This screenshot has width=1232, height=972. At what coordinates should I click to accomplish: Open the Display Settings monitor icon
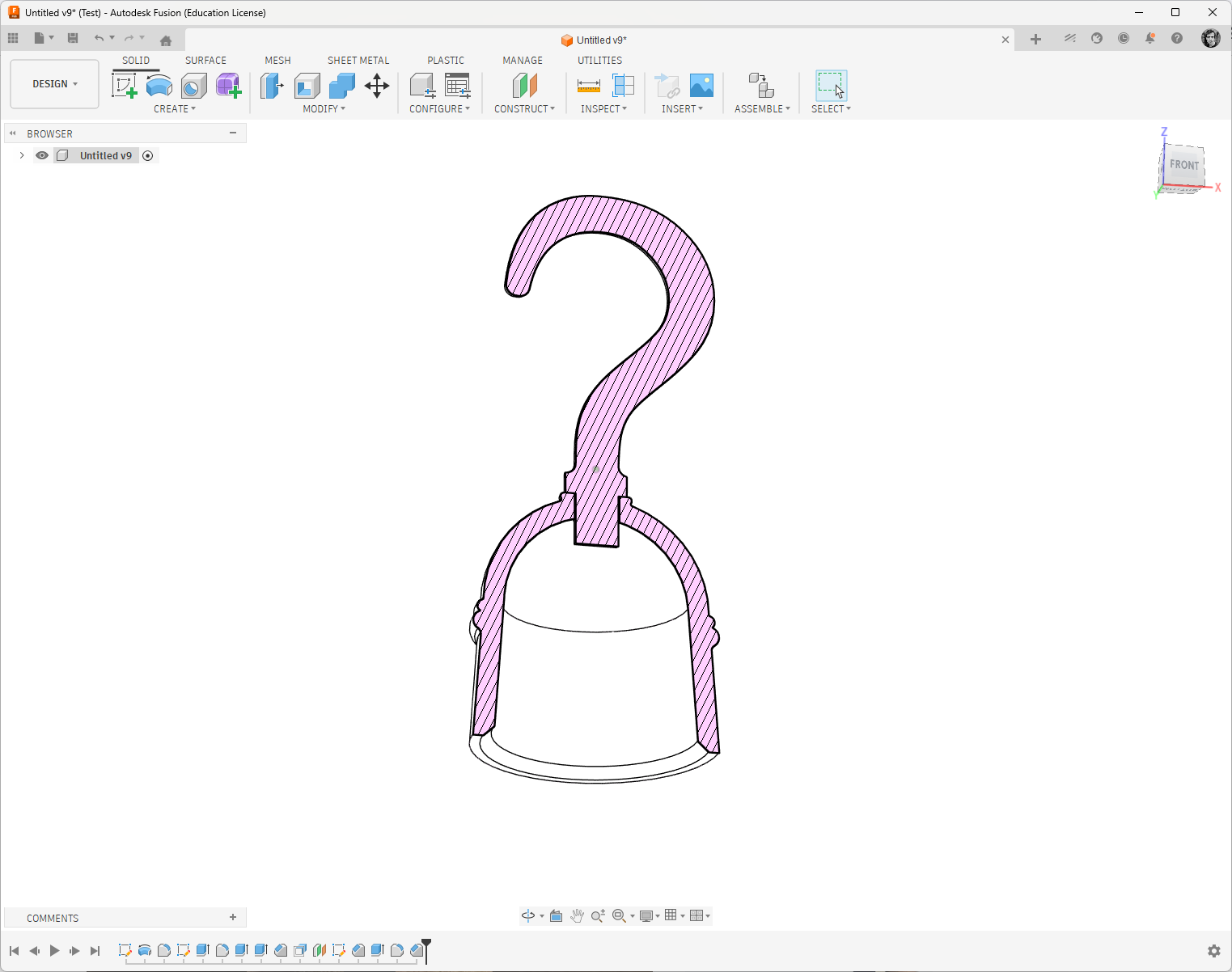[646, 915]
